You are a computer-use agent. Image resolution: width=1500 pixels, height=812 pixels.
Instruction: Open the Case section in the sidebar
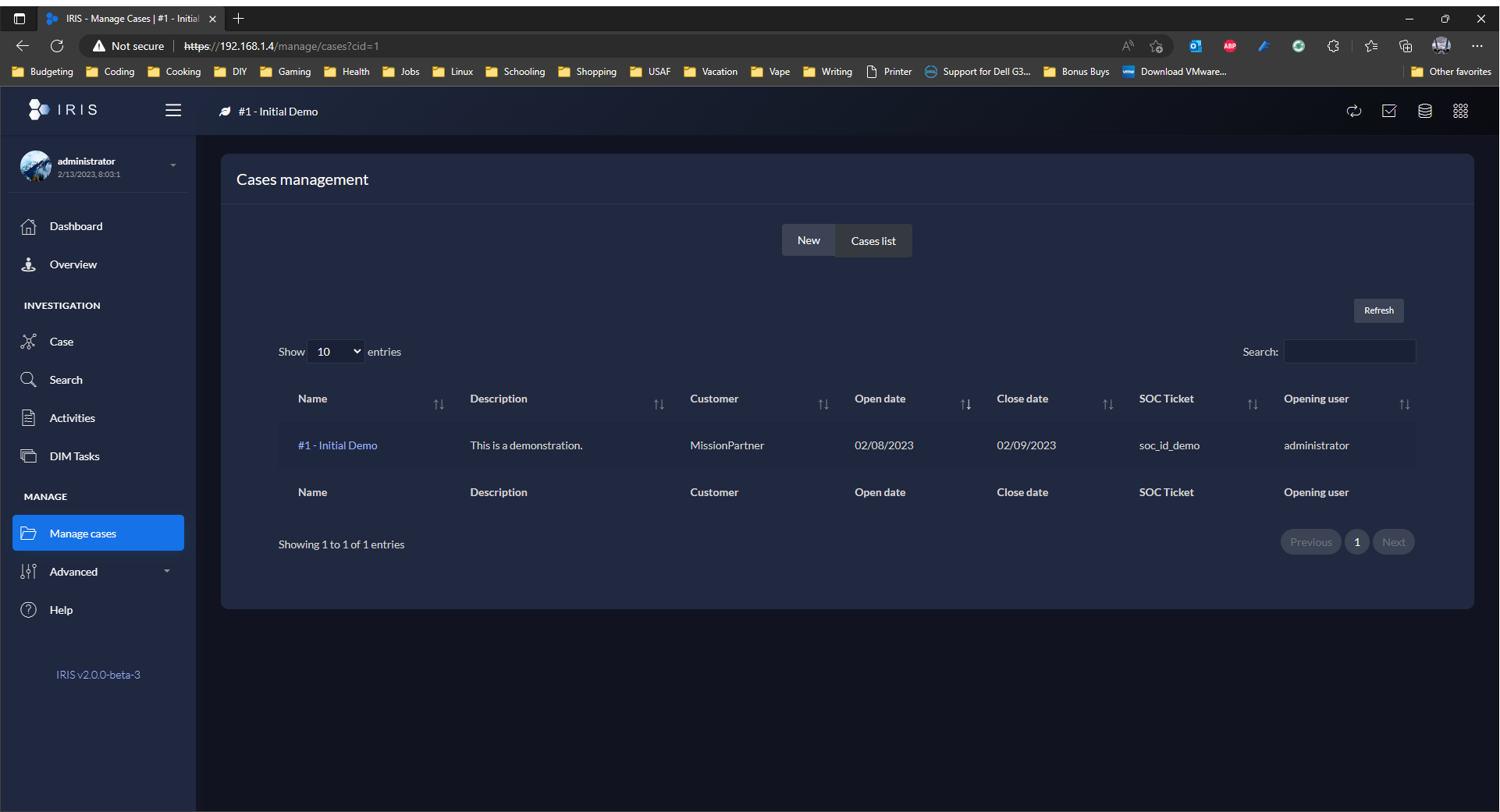point(59,341)
